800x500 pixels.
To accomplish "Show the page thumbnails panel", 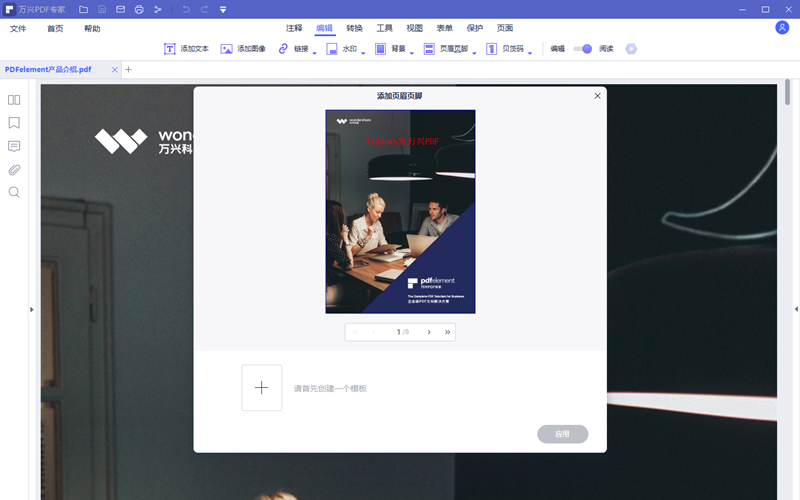I will (x=14, y=100).
